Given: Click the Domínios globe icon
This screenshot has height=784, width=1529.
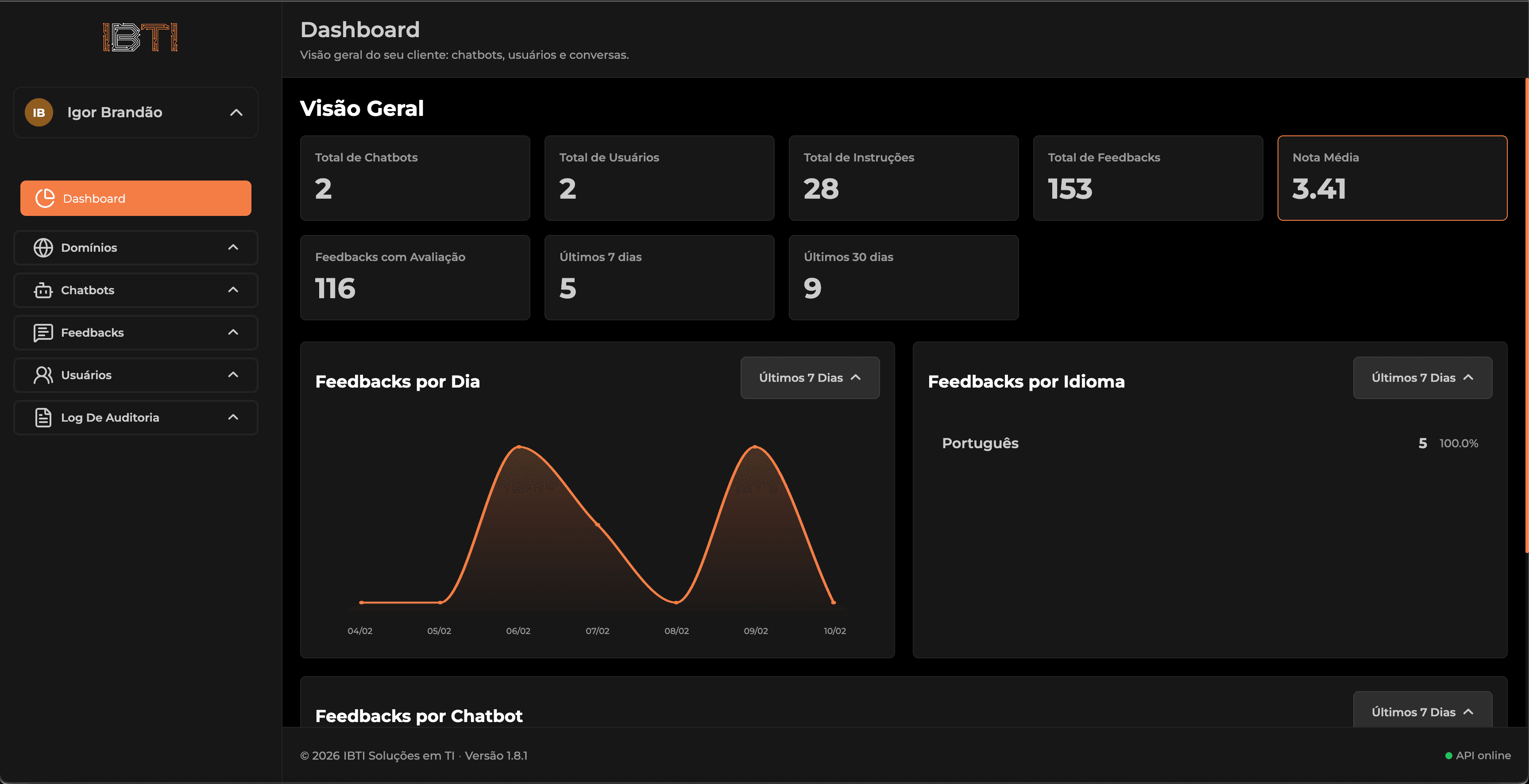Looking at the screenshot, I should point(43,248).
